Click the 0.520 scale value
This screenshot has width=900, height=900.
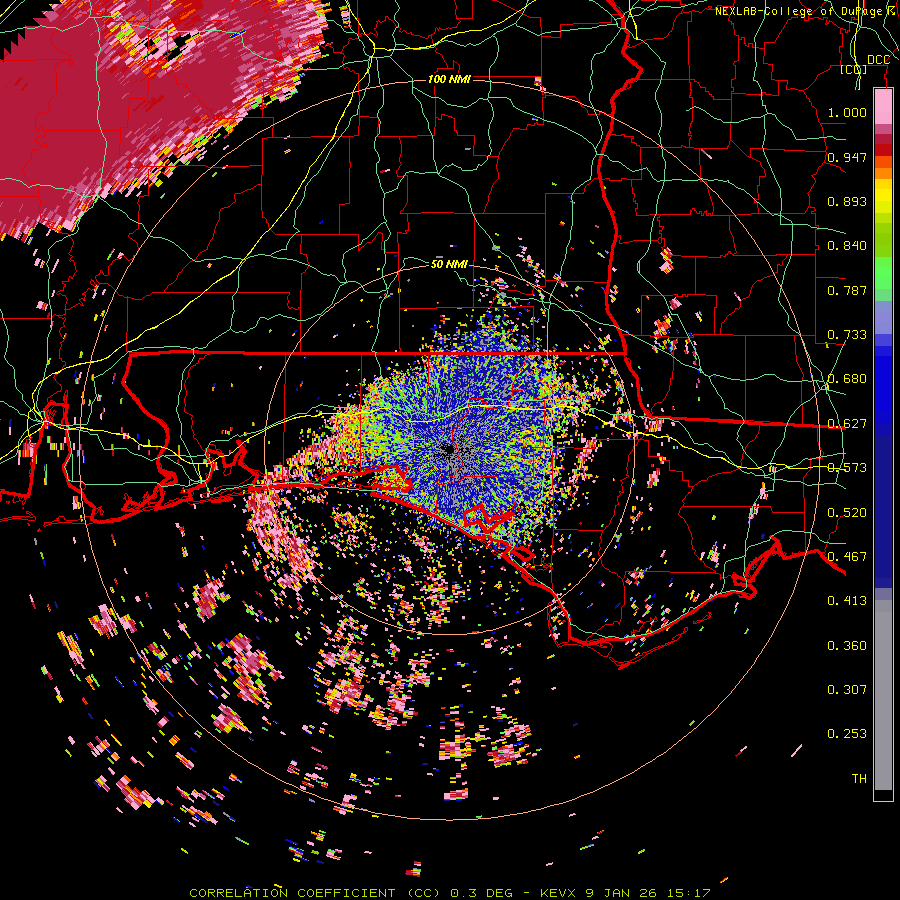[847, 513]
